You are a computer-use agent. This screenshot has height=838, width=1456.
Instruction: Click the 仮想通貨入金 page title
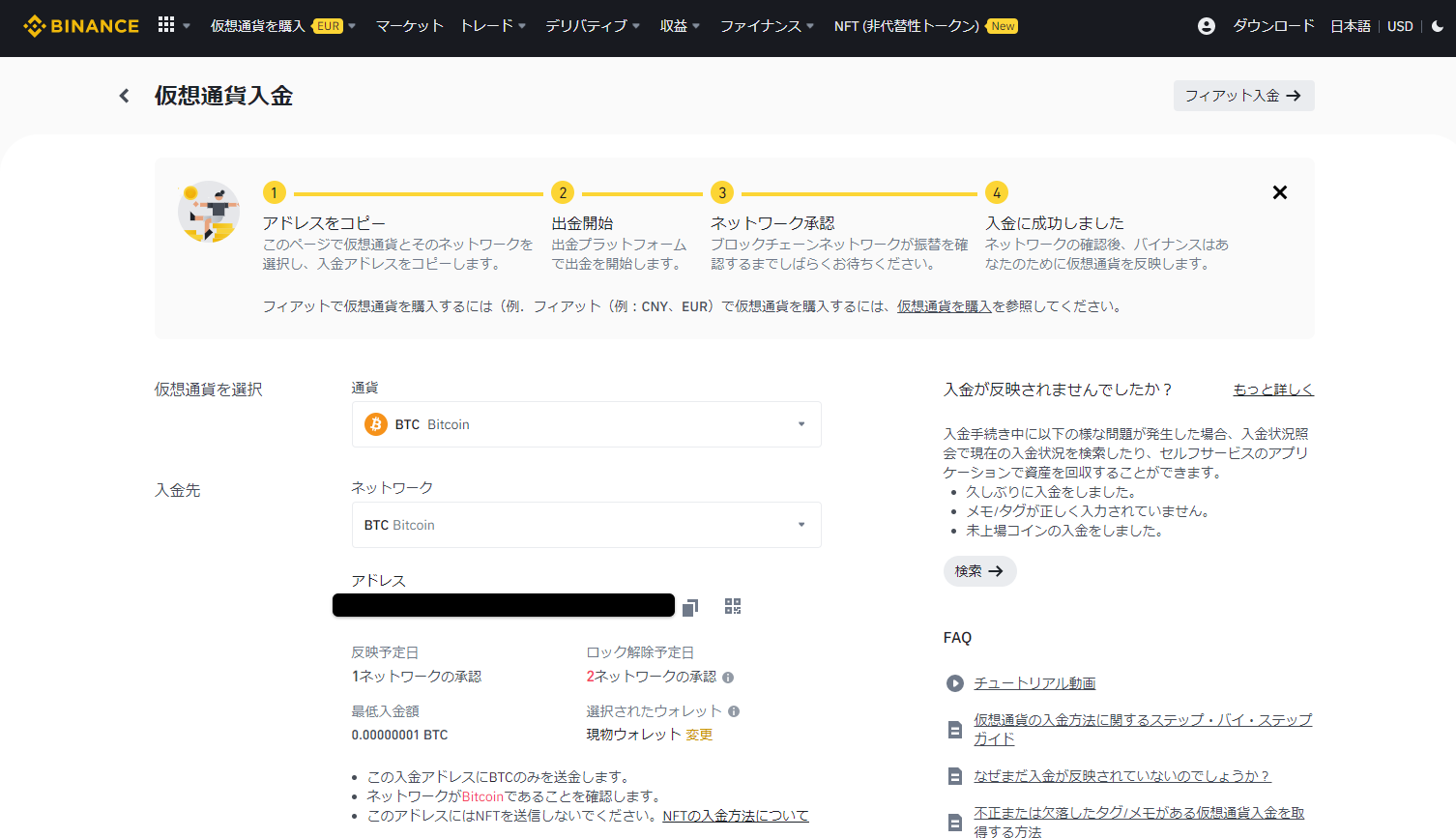click(223, 96)
